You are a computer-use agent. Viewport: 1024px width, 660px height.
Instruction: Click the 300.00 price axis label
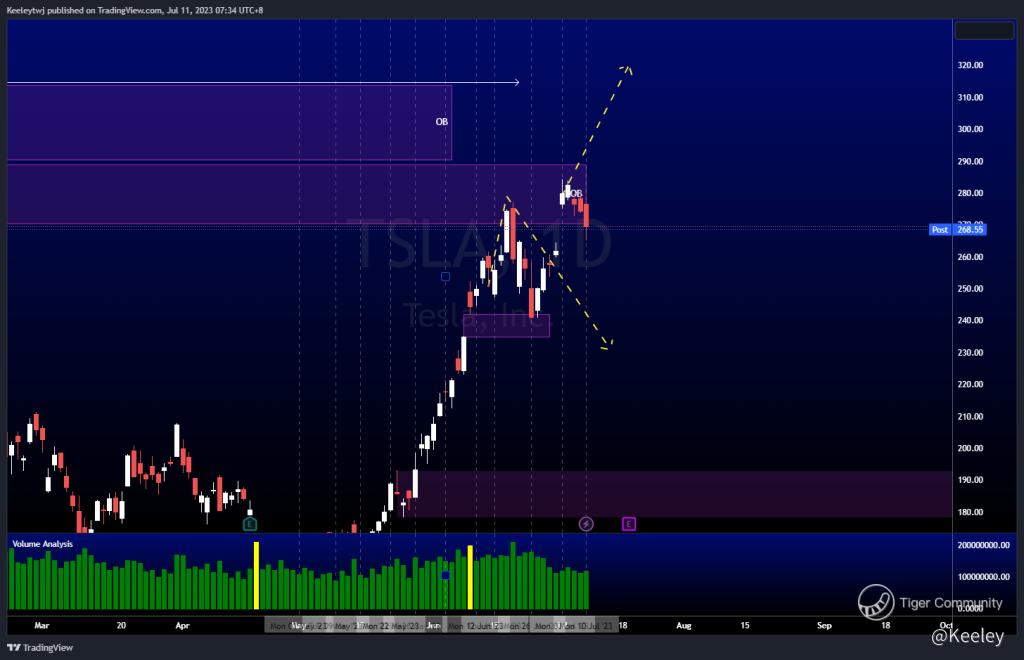point(970,129)
